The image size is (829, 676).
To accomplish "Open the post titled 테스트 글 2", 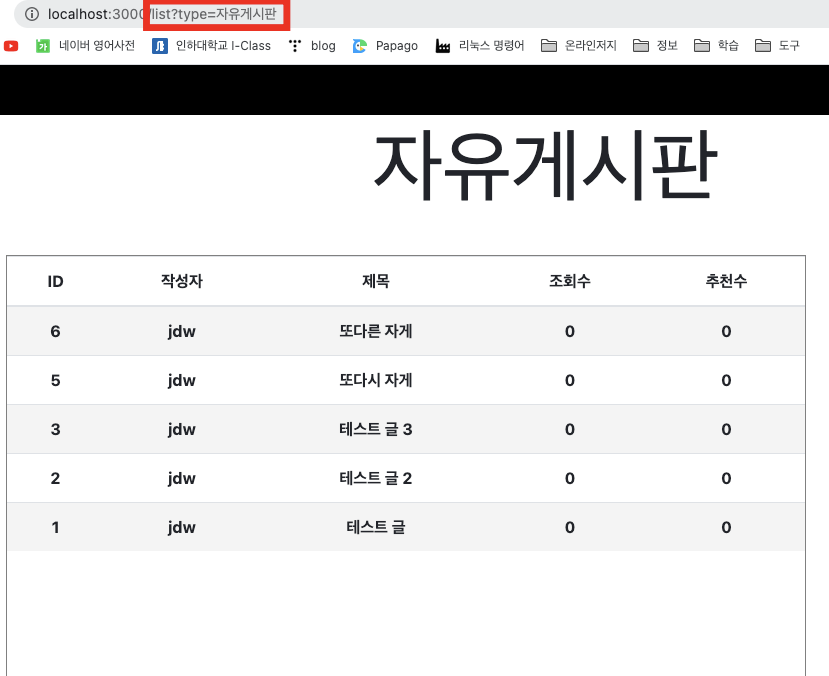I will tap(376, 478).
